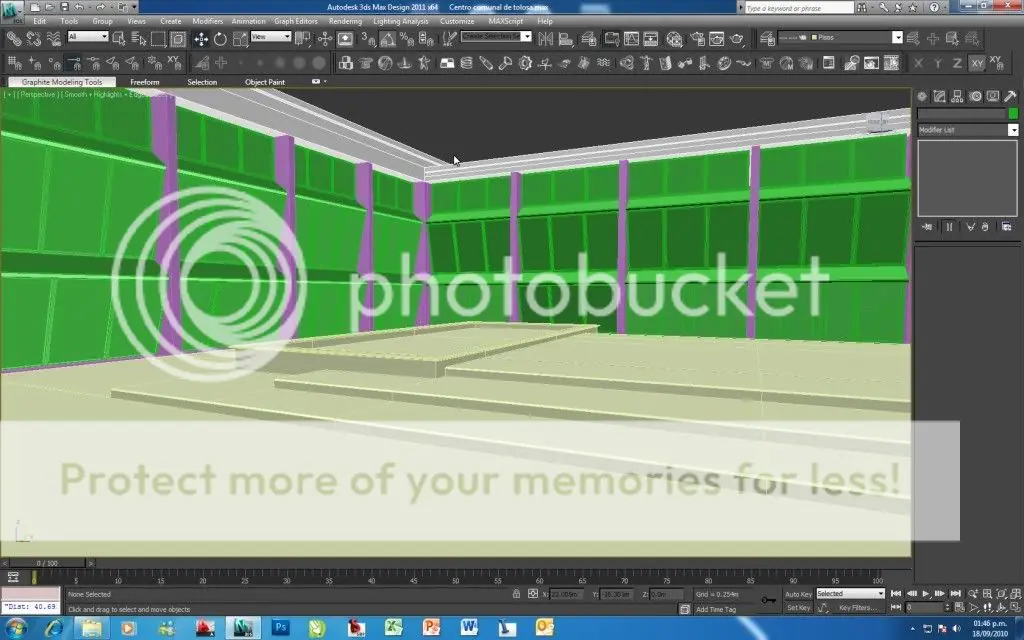Open the Curve Editor icon
1024x640 pixels.
pos(632,39)
